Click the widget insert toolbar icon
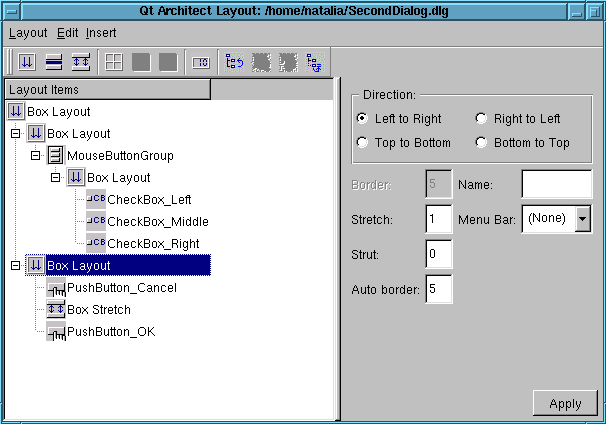The width and height of the screenshot is (606, 424). (x=201, y=62)
